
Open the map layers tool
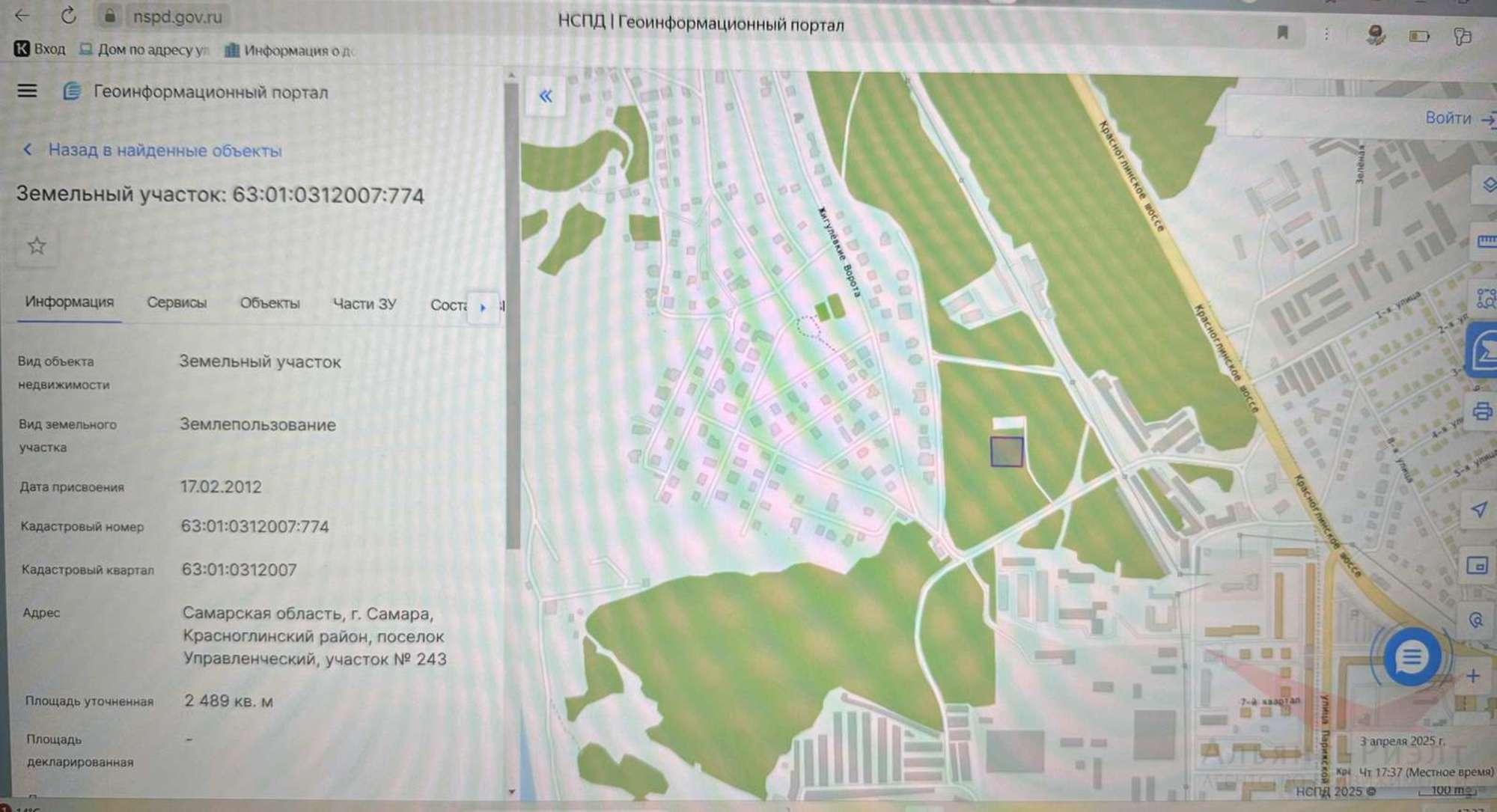(x=1487, y=184)
